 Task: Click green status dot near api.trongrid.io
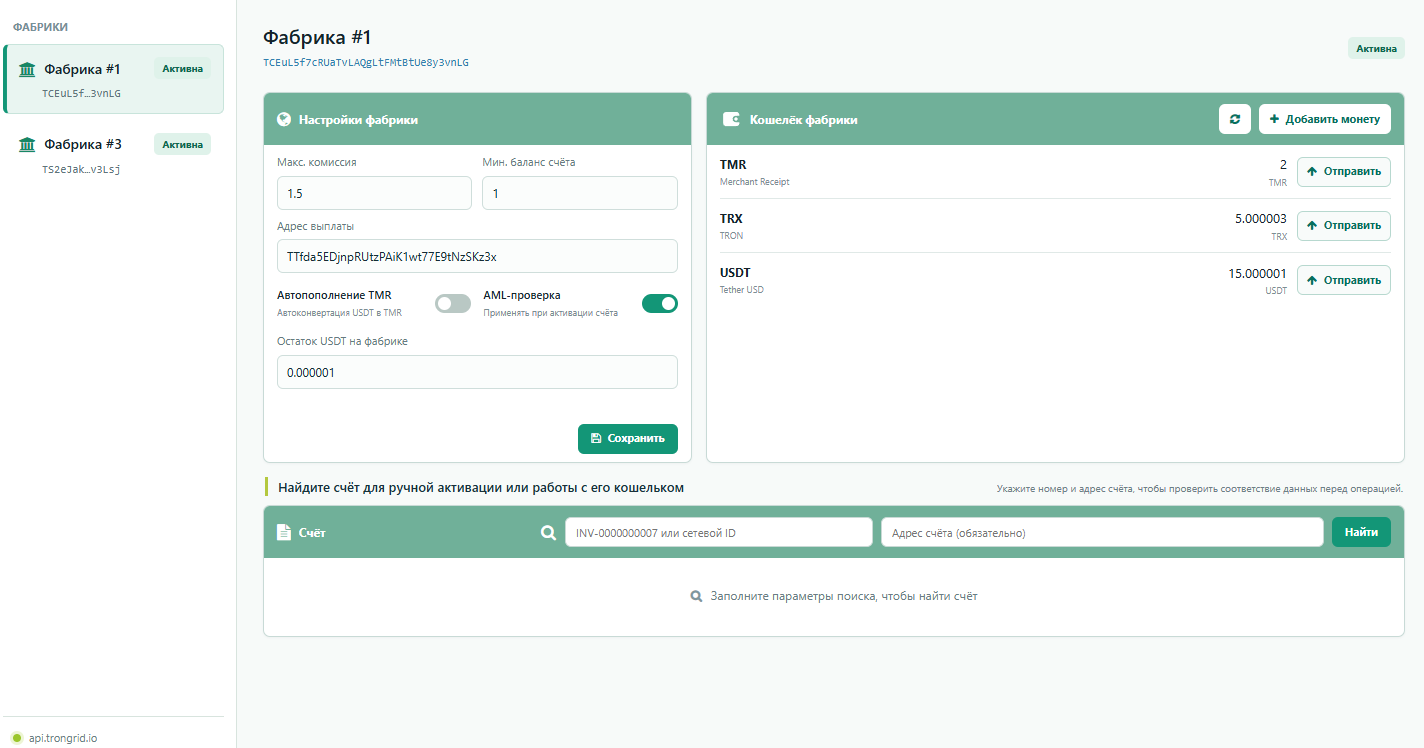click(x=17, y=738)
